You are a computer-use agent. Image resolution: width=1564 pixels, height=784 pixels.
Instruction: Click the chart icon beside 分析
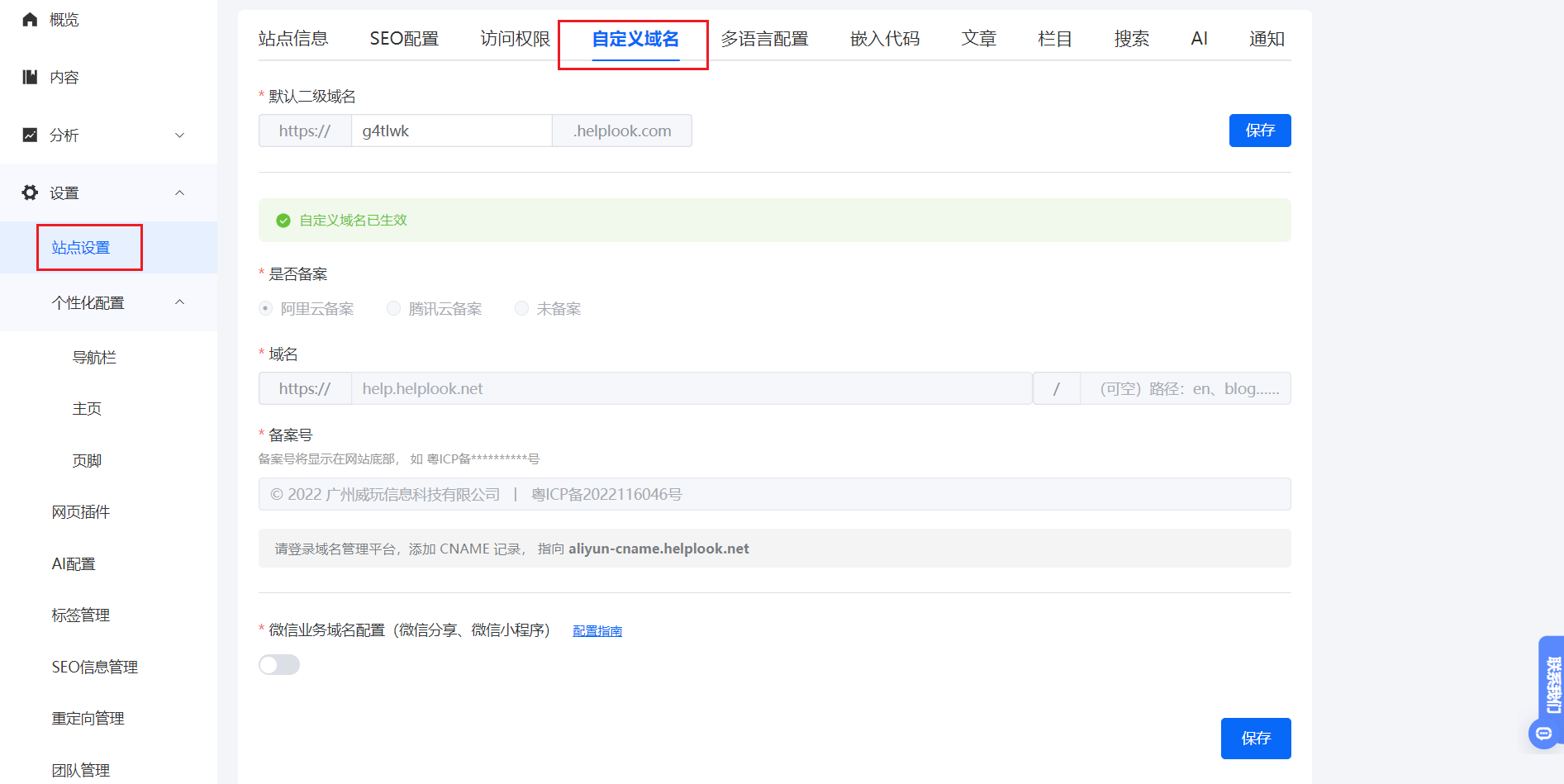[x=30, y=135]
